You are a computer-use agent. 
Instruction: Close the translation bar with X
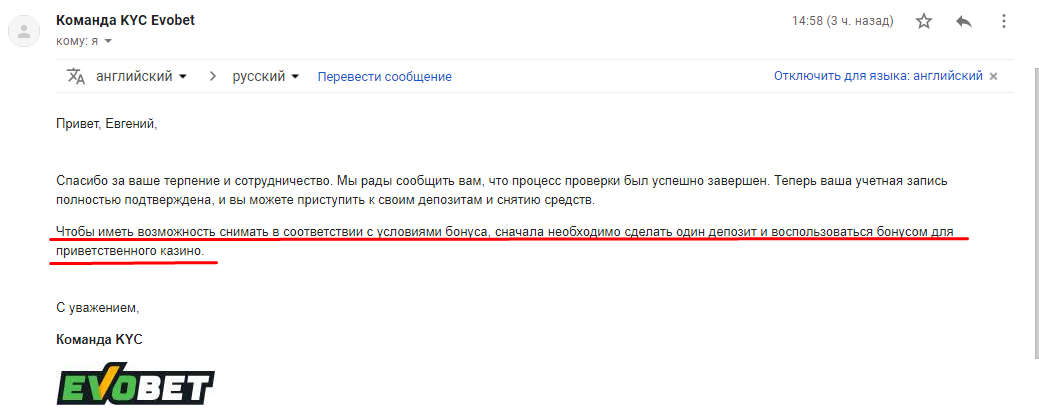(x=993, y=76)
